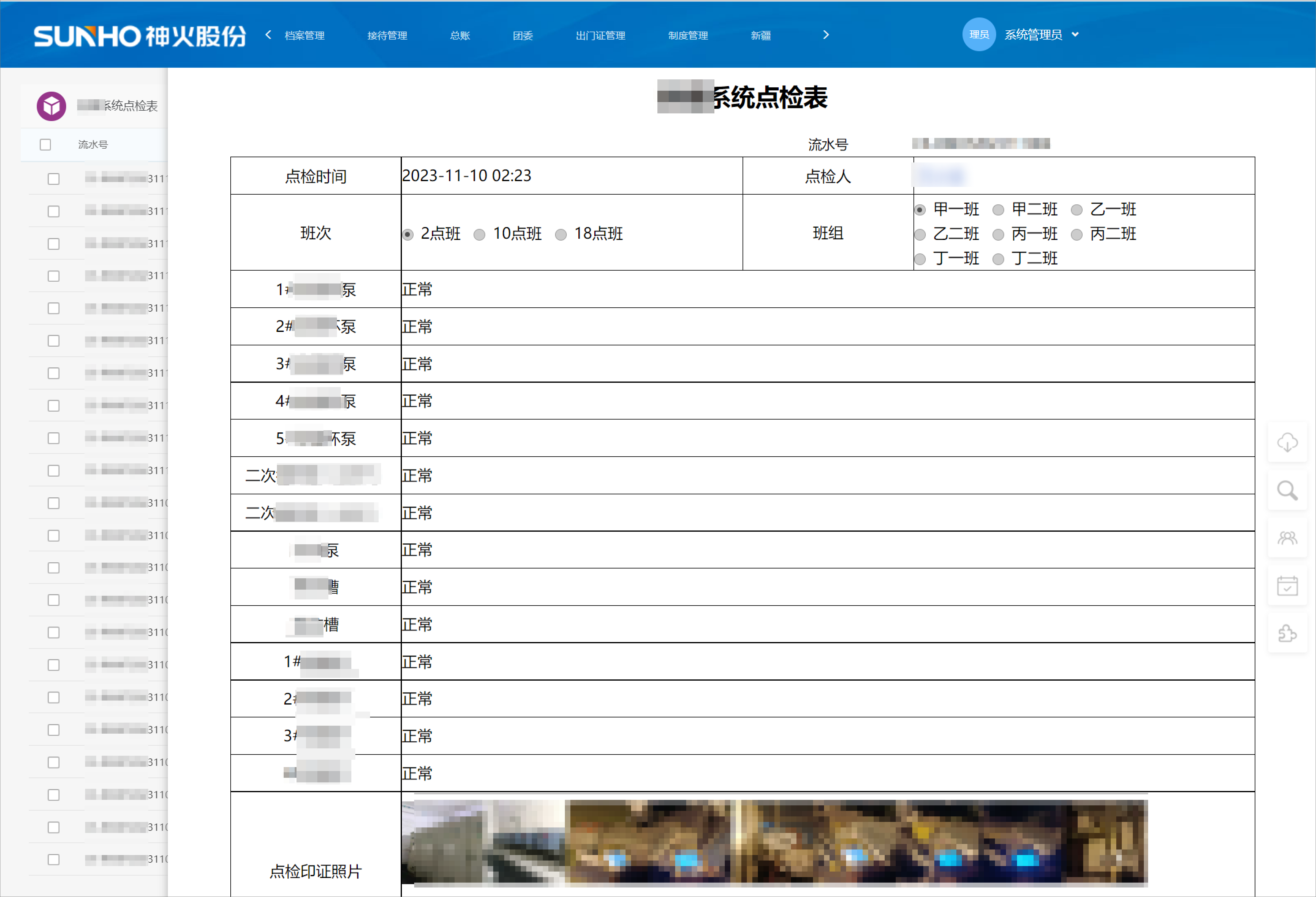1316x897 pixels.
Task: Open the 制度管理 menu
Action: tap(688, 35)
